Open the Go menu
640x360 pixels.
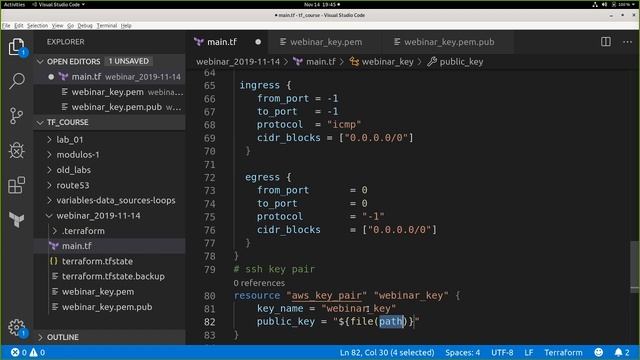71,25
